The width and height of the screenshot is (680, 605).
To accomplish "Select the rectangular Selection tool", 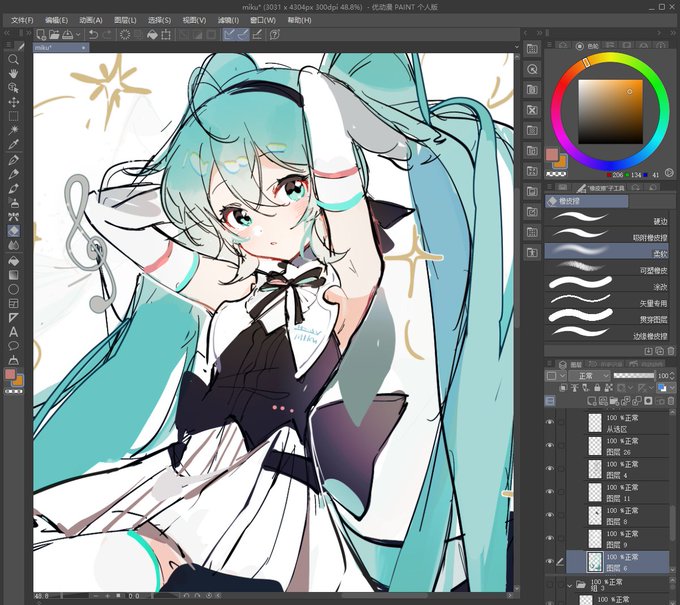I will tap(13, 116).
